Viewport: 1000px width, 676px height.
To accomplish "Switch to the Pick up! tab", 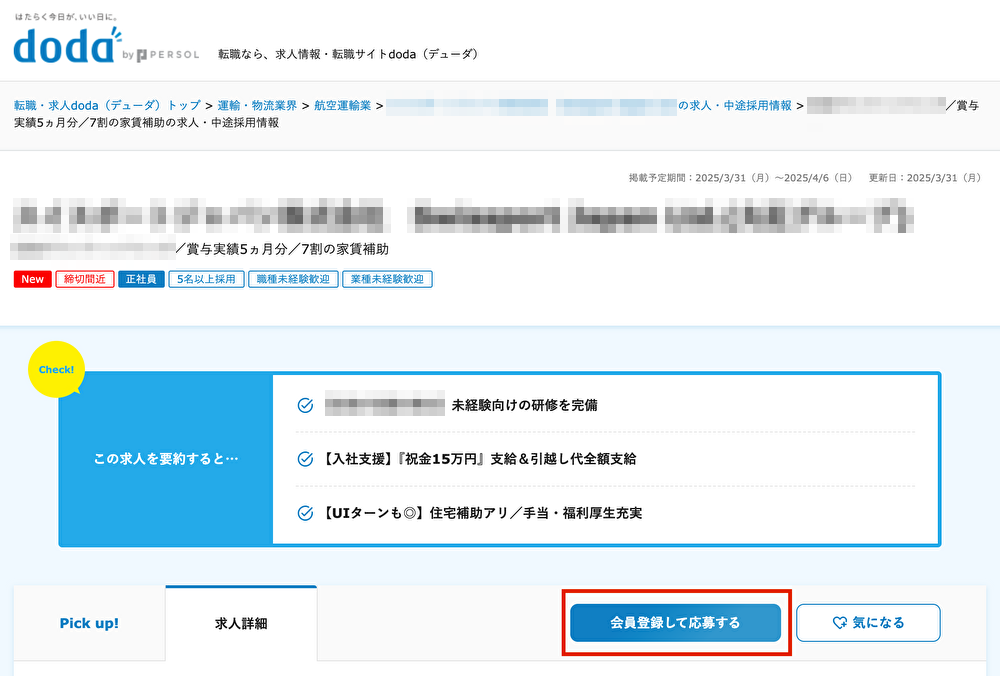I will click(89, 623).
